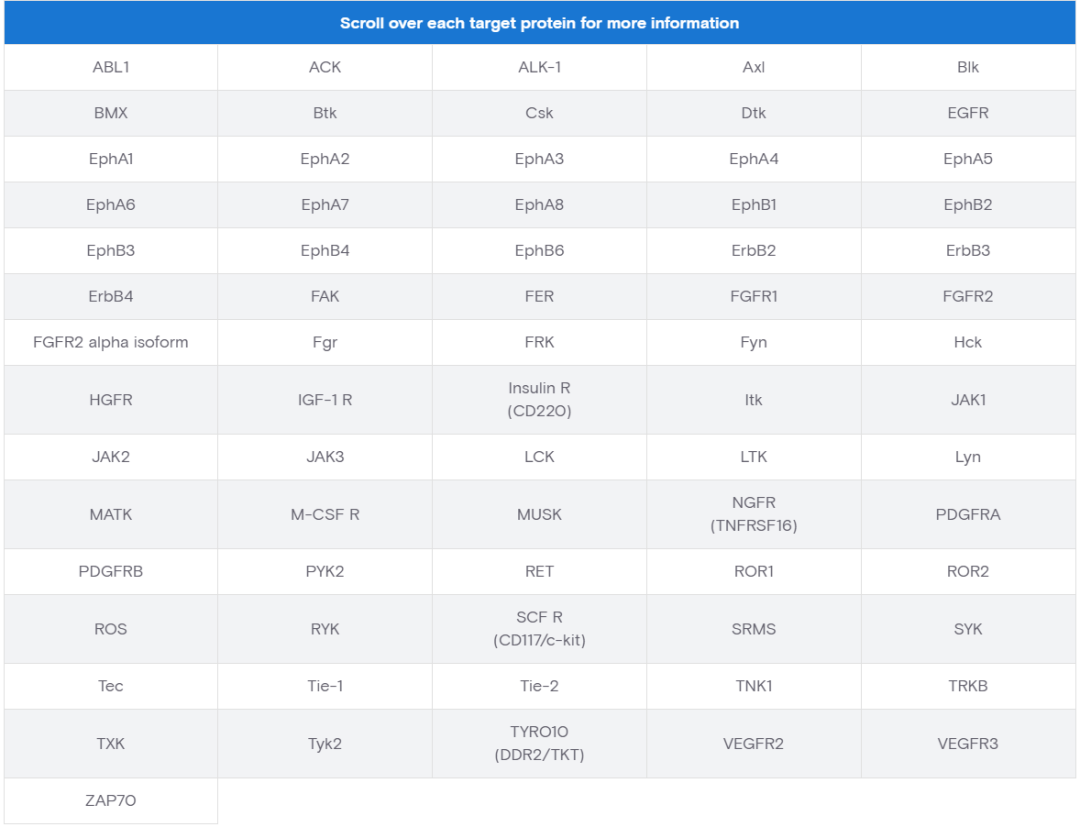The height and width of the screenshot is (827, 1080).
Task: Select LTK in the table
Action: [x=754, y=457]
